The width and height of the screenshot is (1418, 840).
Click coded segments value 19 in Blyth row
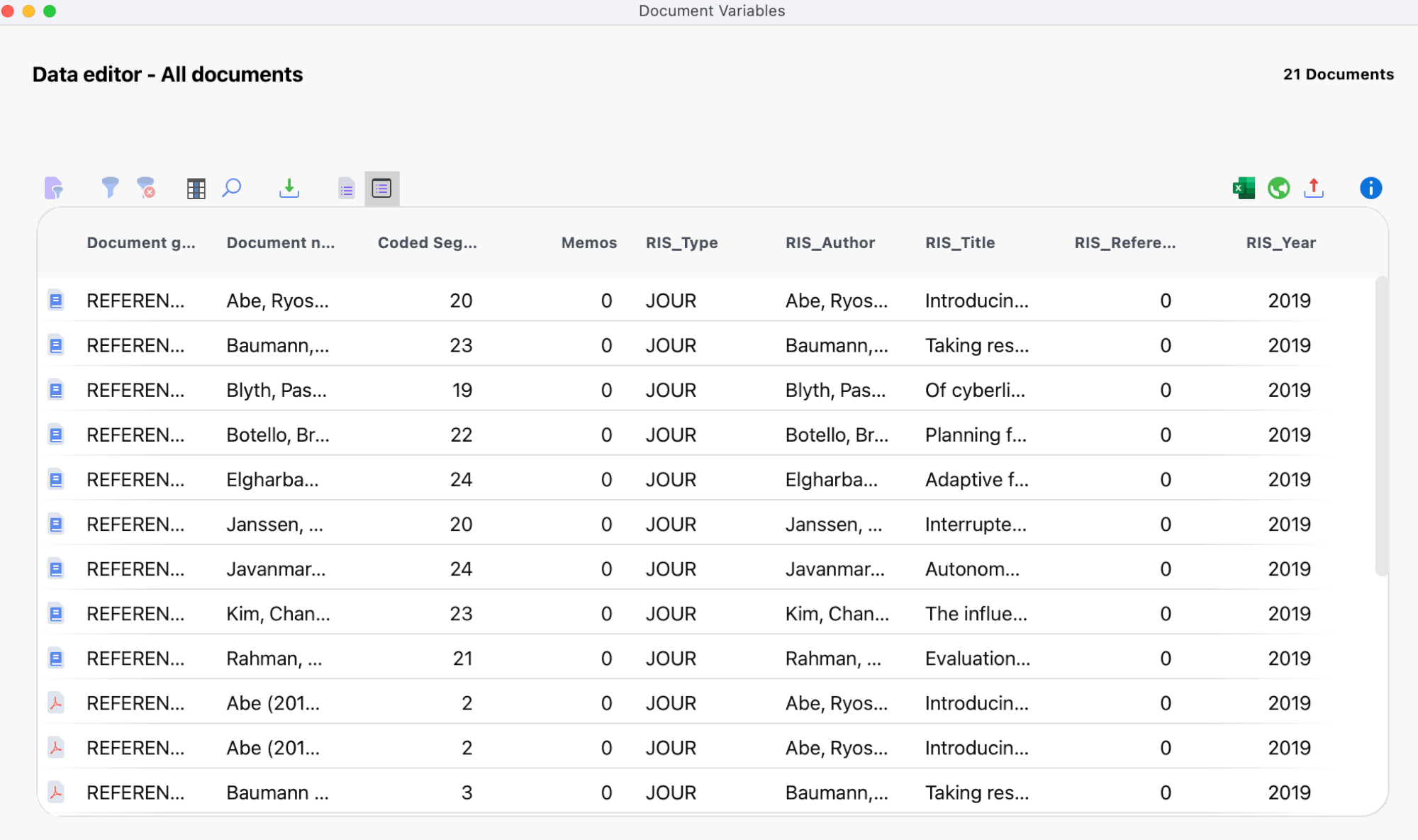462,390
